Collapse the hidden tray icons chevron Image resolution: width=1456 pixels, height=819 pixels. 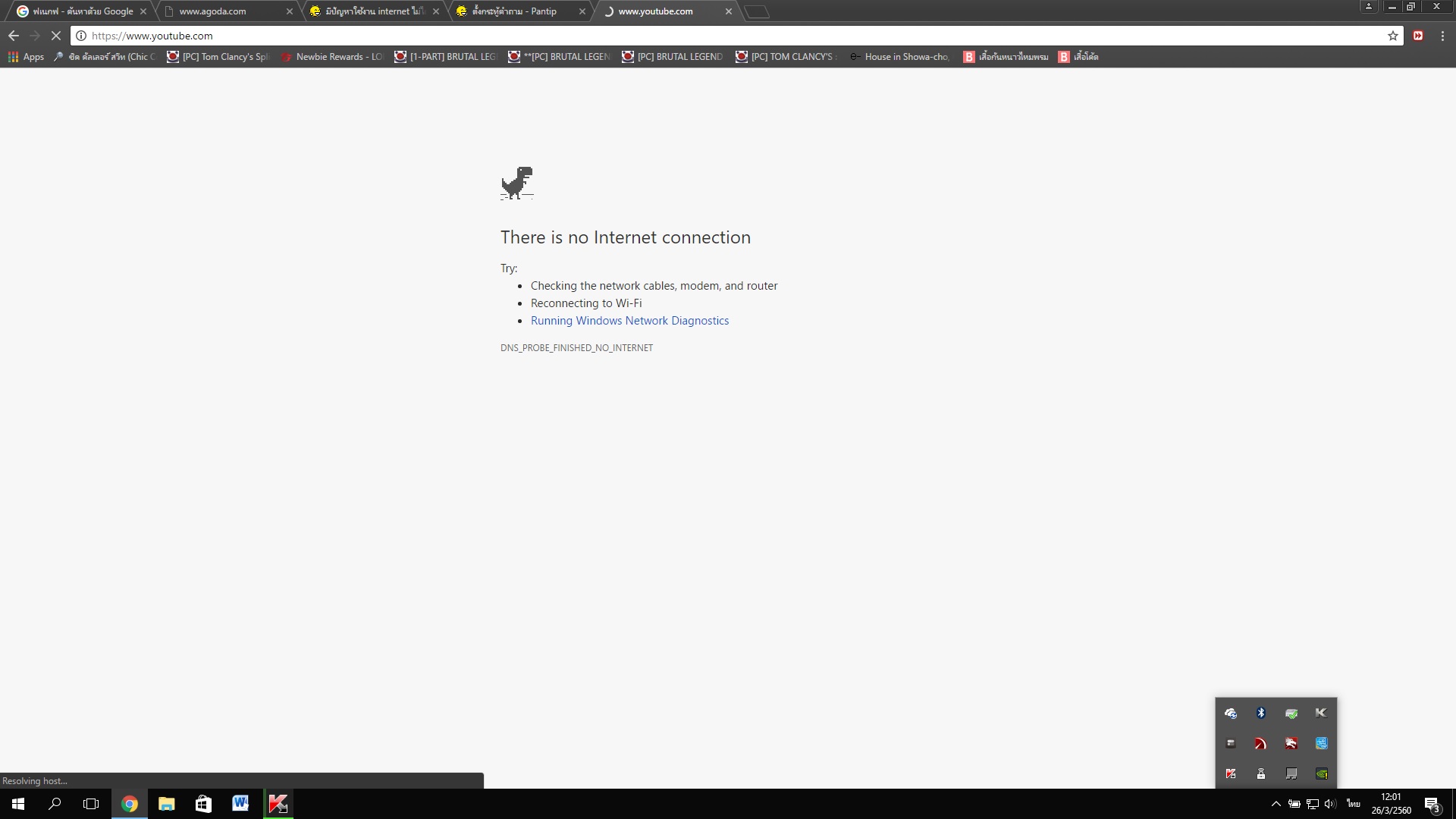[x=1276, y=804]
